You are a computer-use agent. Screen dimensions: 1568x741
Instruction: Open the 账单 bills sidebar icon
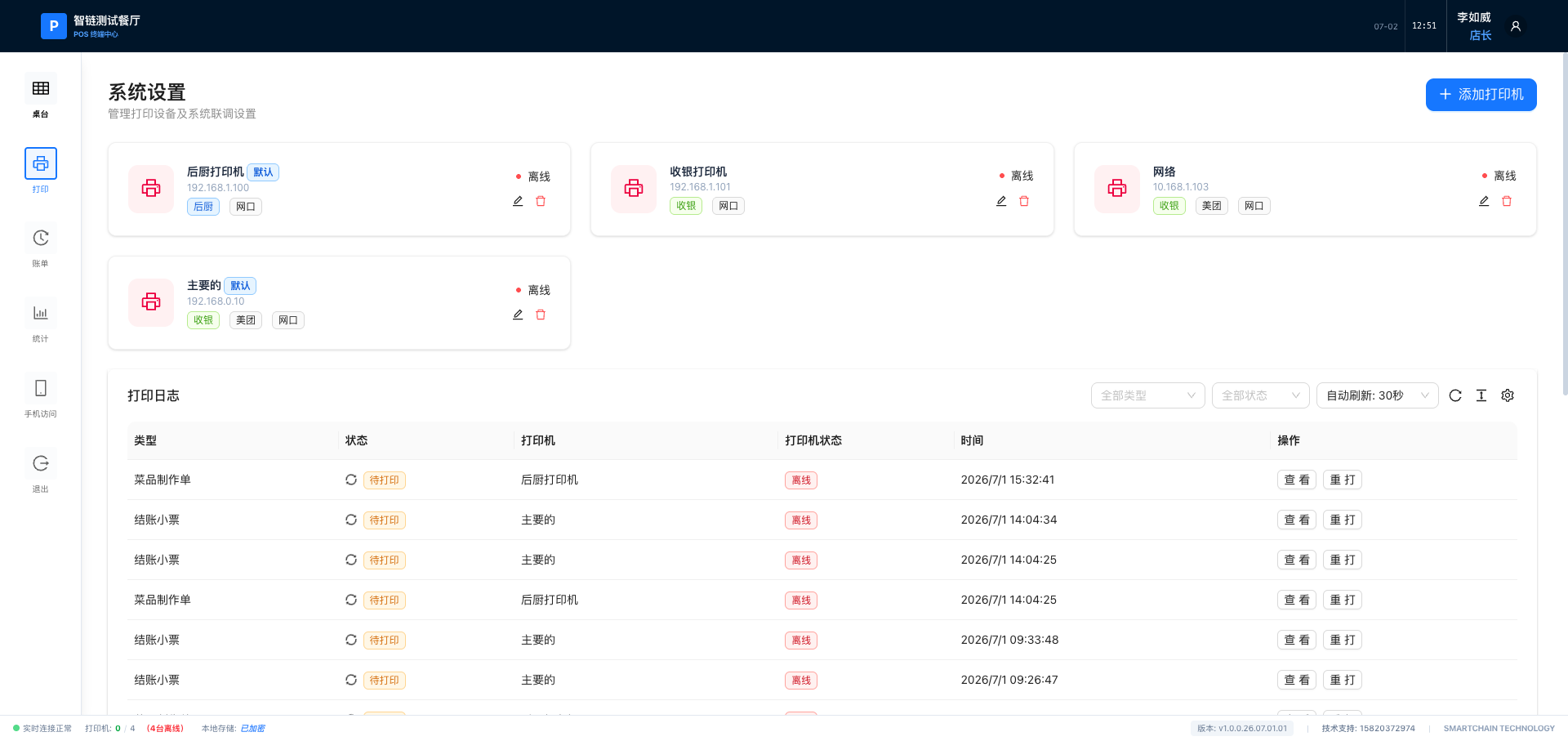pyautogui.click(x=41, y=238)
